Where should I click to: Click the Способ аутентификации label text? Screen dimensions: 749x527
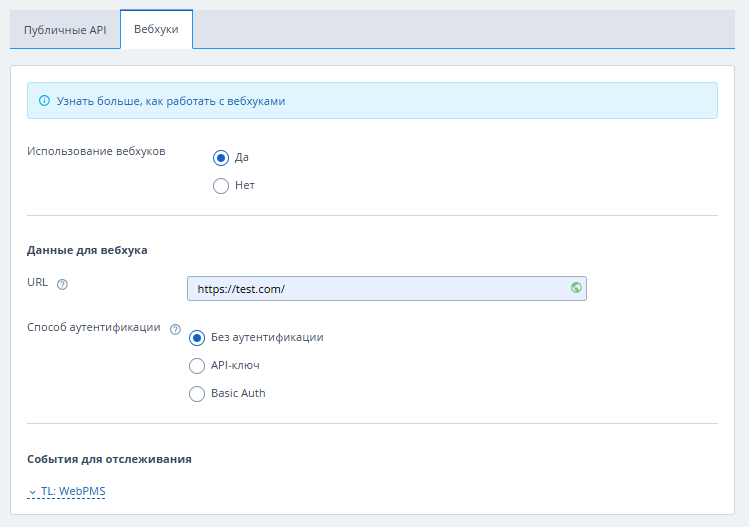pos(94,327)
